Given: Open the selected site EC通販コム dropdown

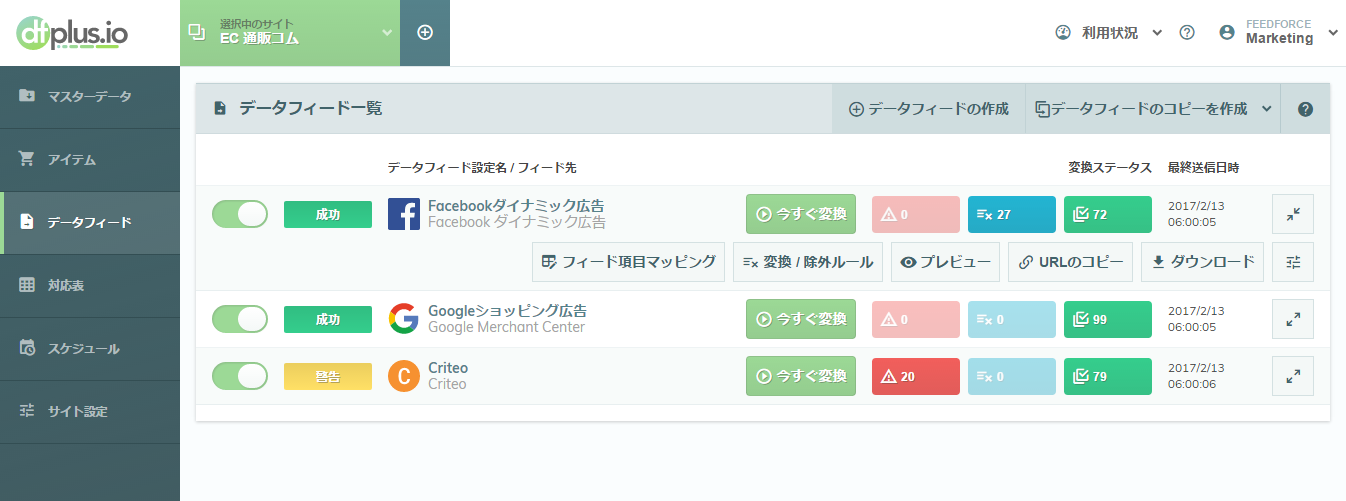Looking at the screenshot, I should pyautogui.click(x=290, y=33).
